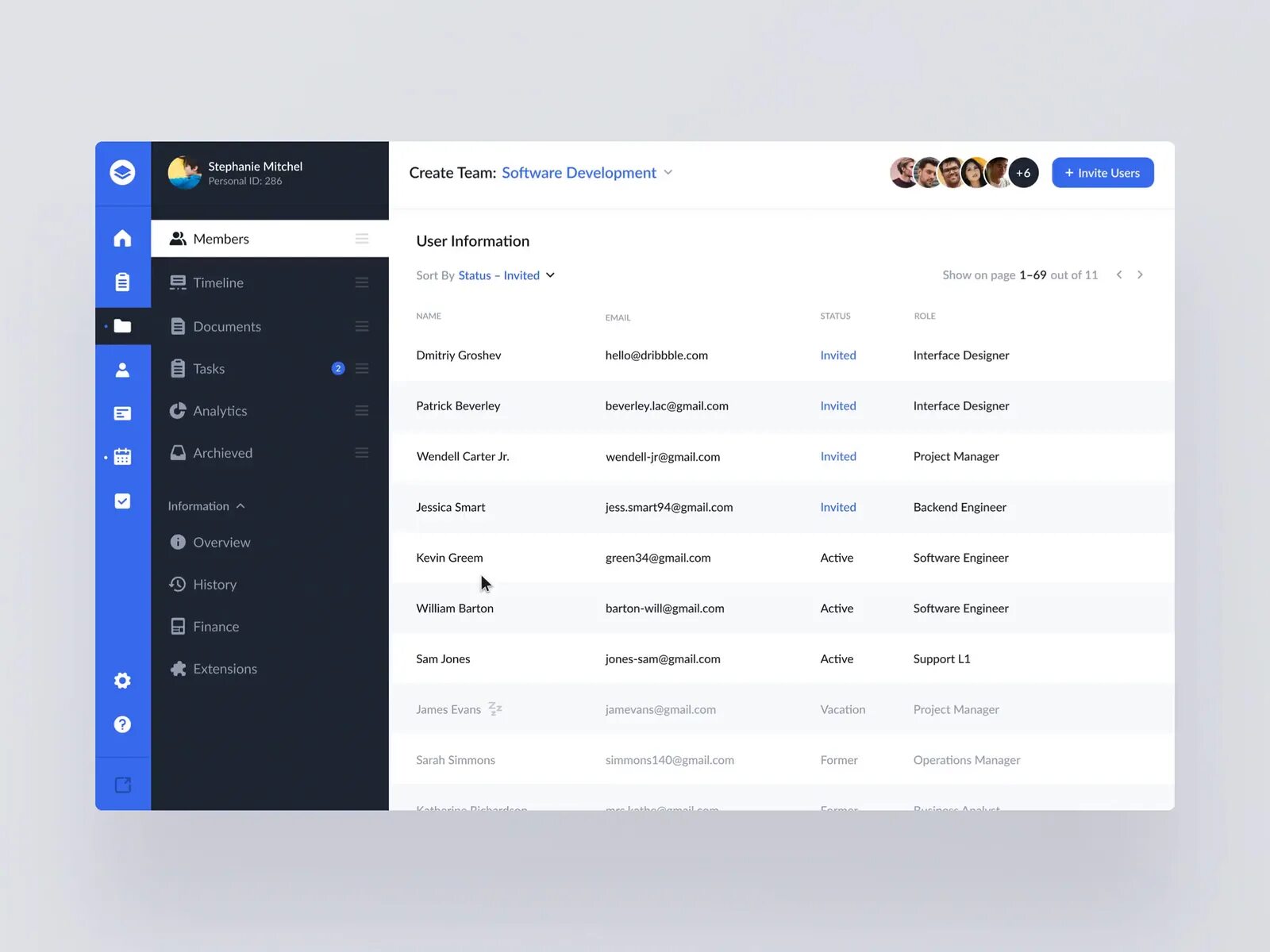Click Support L1 role cell

(941, 659)
